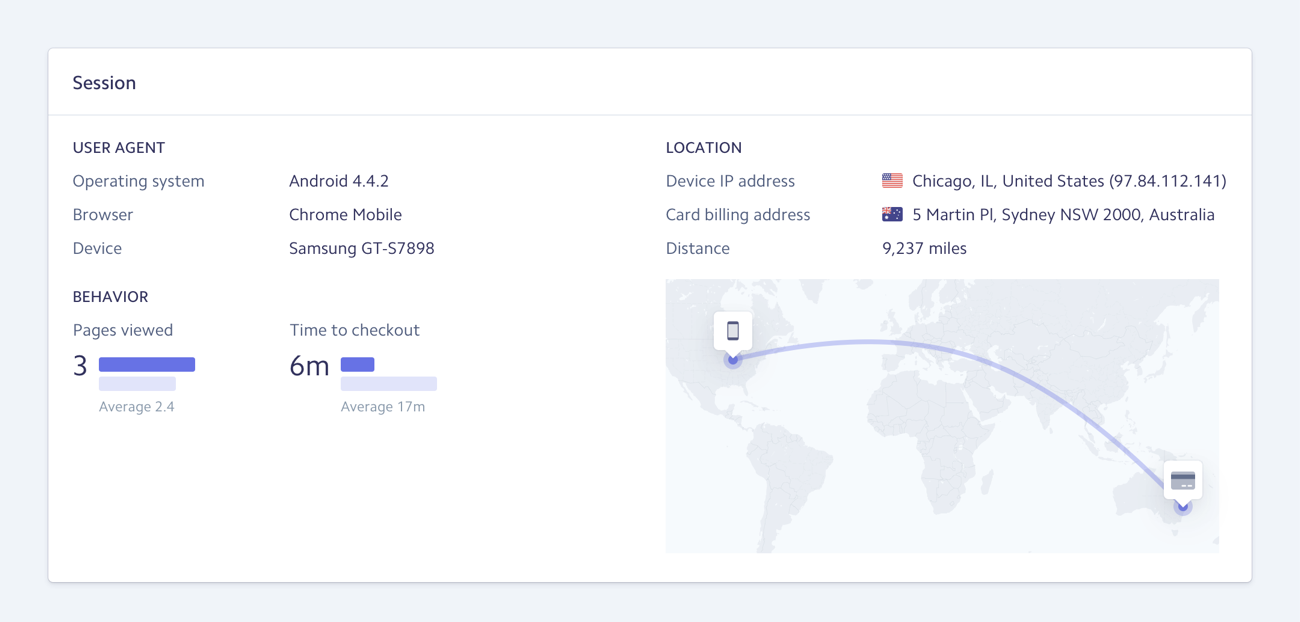Select the BEHAVIOR heading
This screenshot has height=622, width=1300.
110,297
